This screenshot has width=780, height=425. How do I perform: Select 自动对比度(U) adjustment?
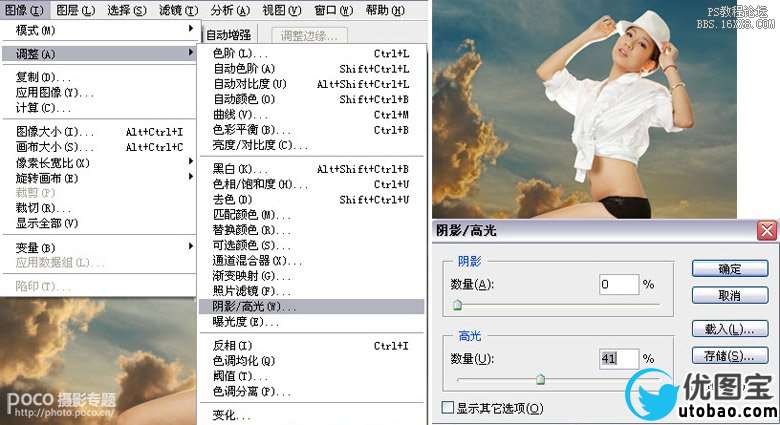(311, 84)
